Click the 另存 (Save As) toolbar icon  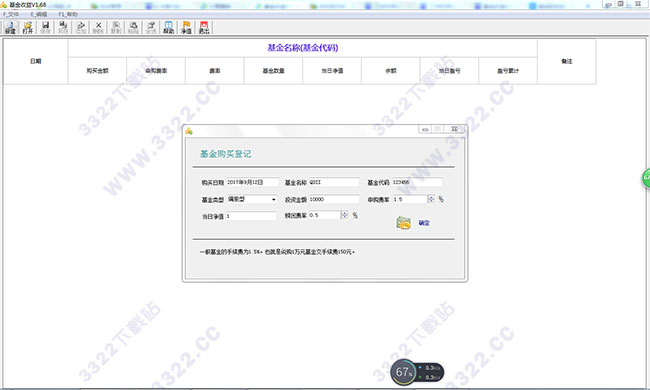coord(63,27)
